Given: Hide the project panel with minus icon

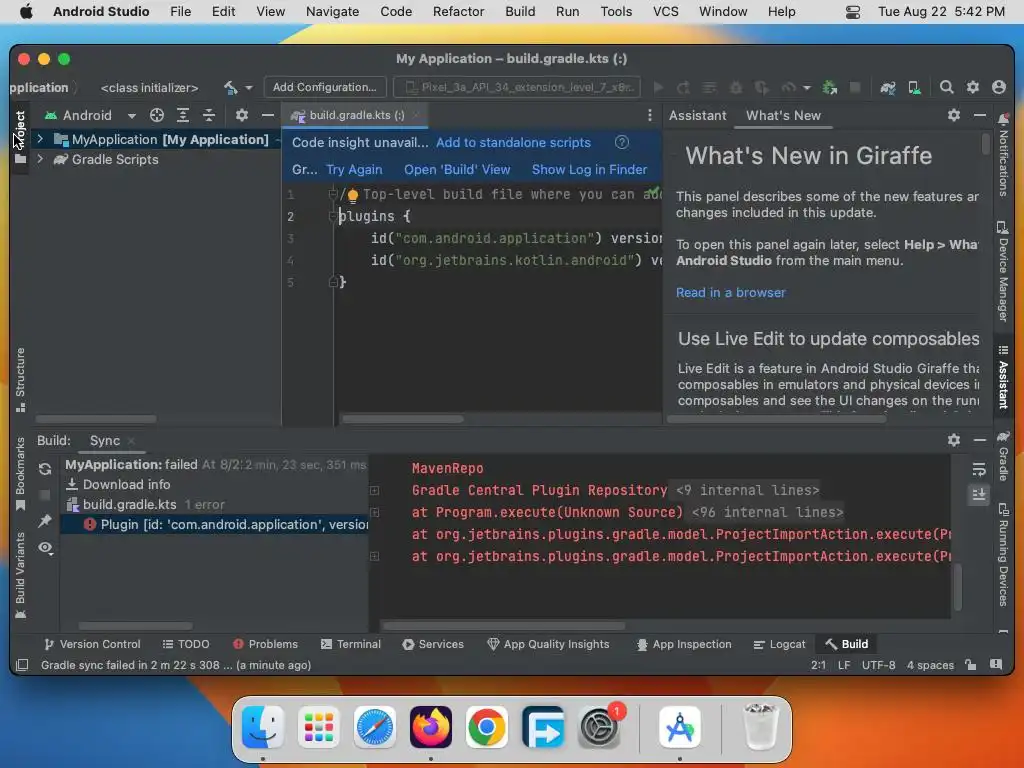Looking at the screenshot, I should pos(268,116).
